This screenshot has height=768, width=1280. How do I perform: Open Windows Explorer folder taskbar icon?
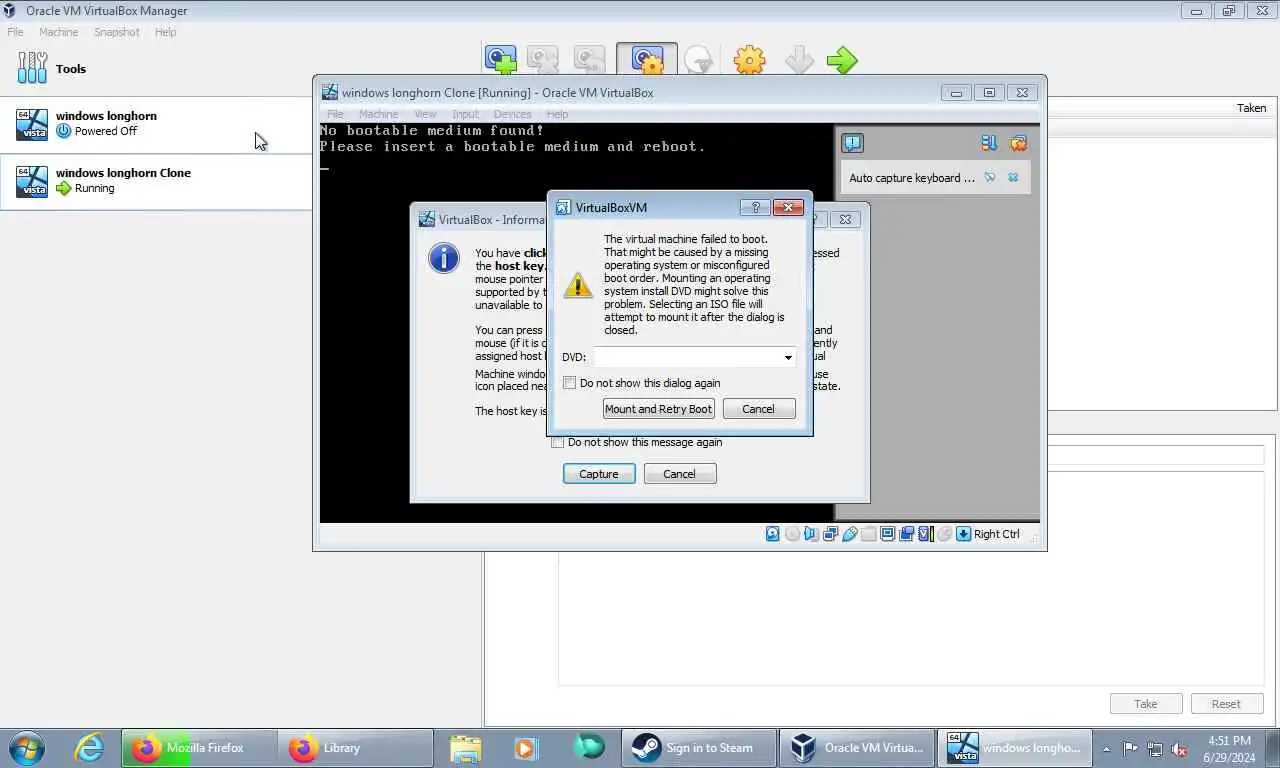pyautogui.click(x=466, y=748)
